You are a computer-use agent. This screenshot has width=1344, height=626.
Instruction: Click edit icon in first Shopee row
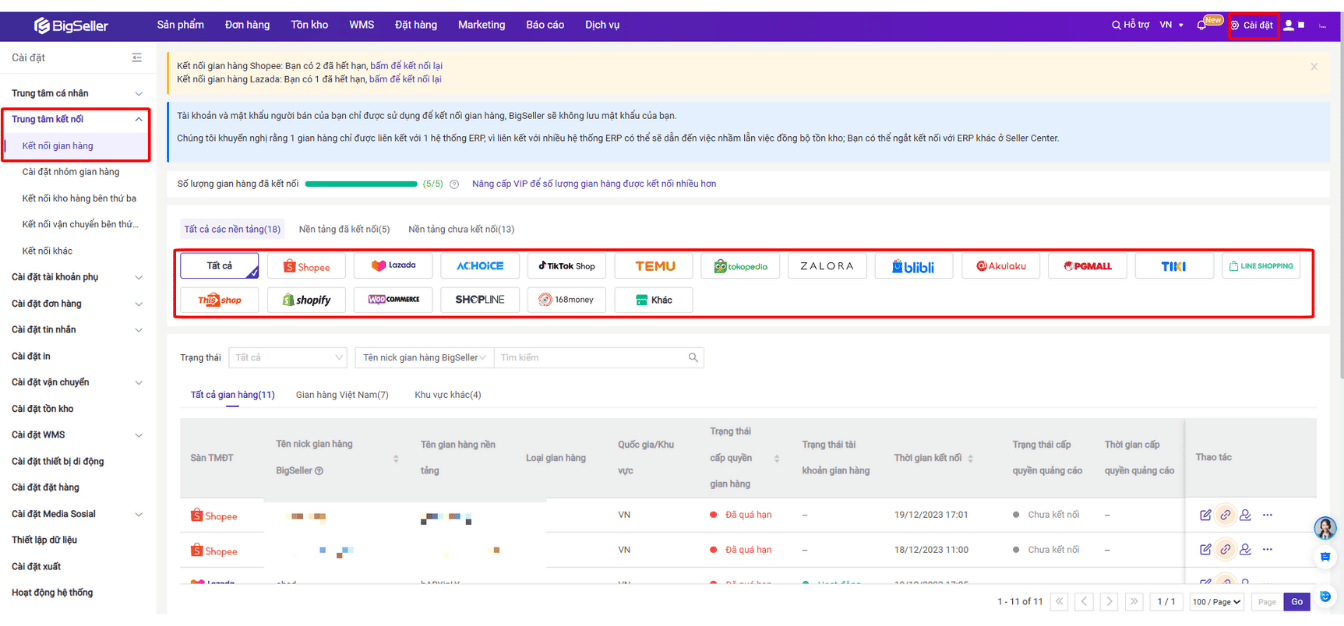tap(1206, 515)
